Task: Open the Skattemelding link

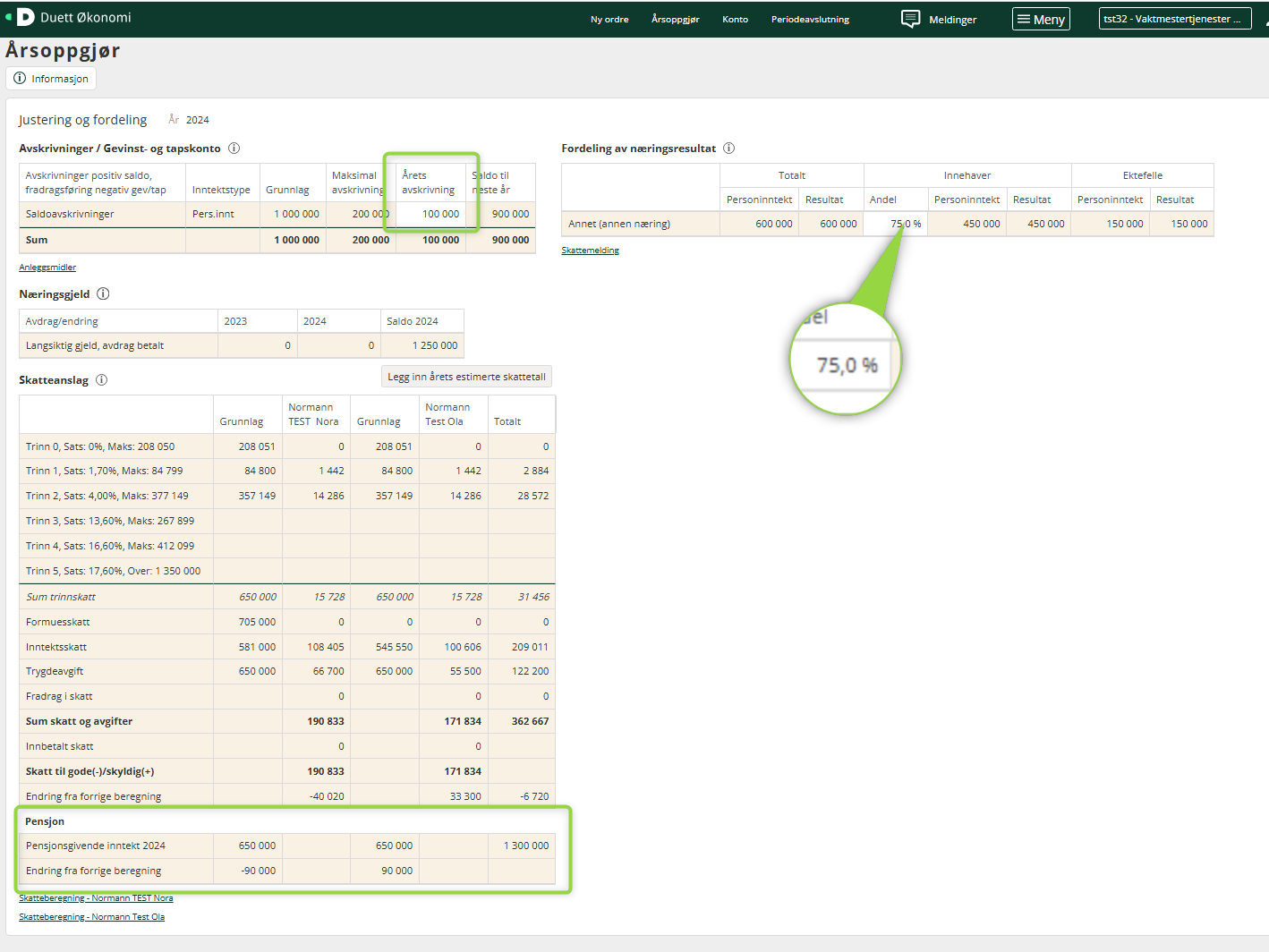Action: coord(590,251)
